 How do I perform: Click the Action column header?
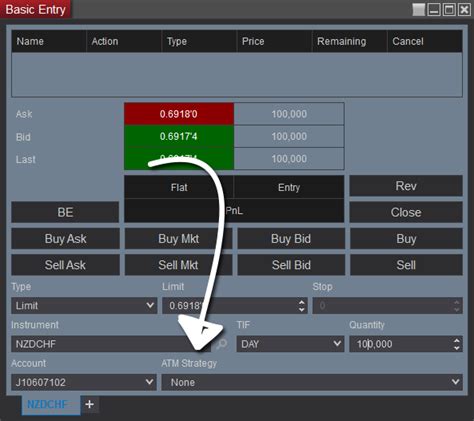point(124,41)
